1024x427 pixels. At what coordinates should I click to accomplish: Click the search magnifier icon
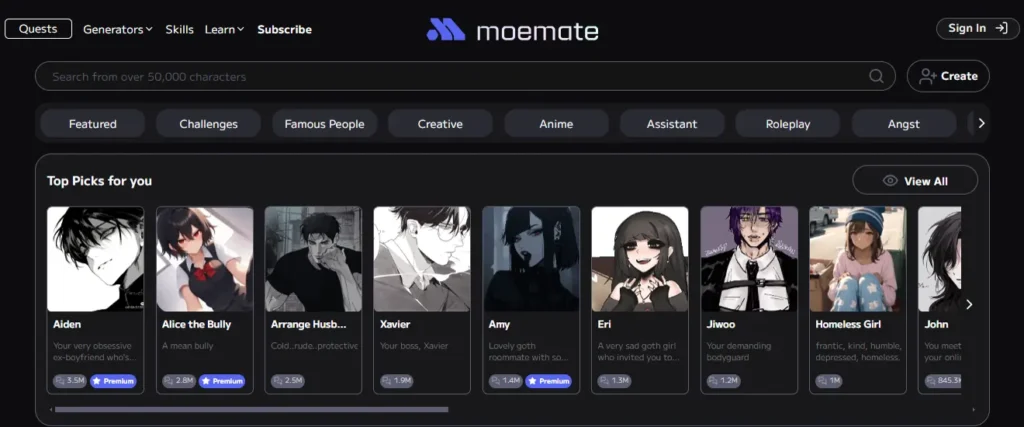click(876, 76)
